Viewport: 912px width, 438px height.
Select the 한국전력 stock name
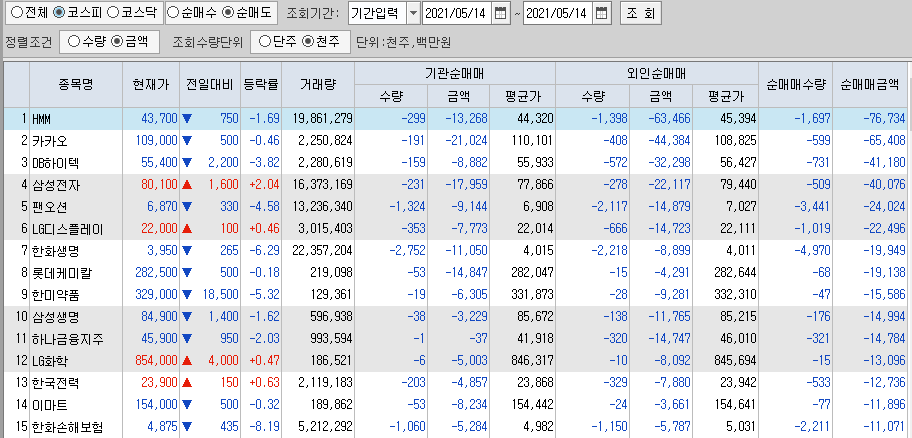[x=56, y=383]
